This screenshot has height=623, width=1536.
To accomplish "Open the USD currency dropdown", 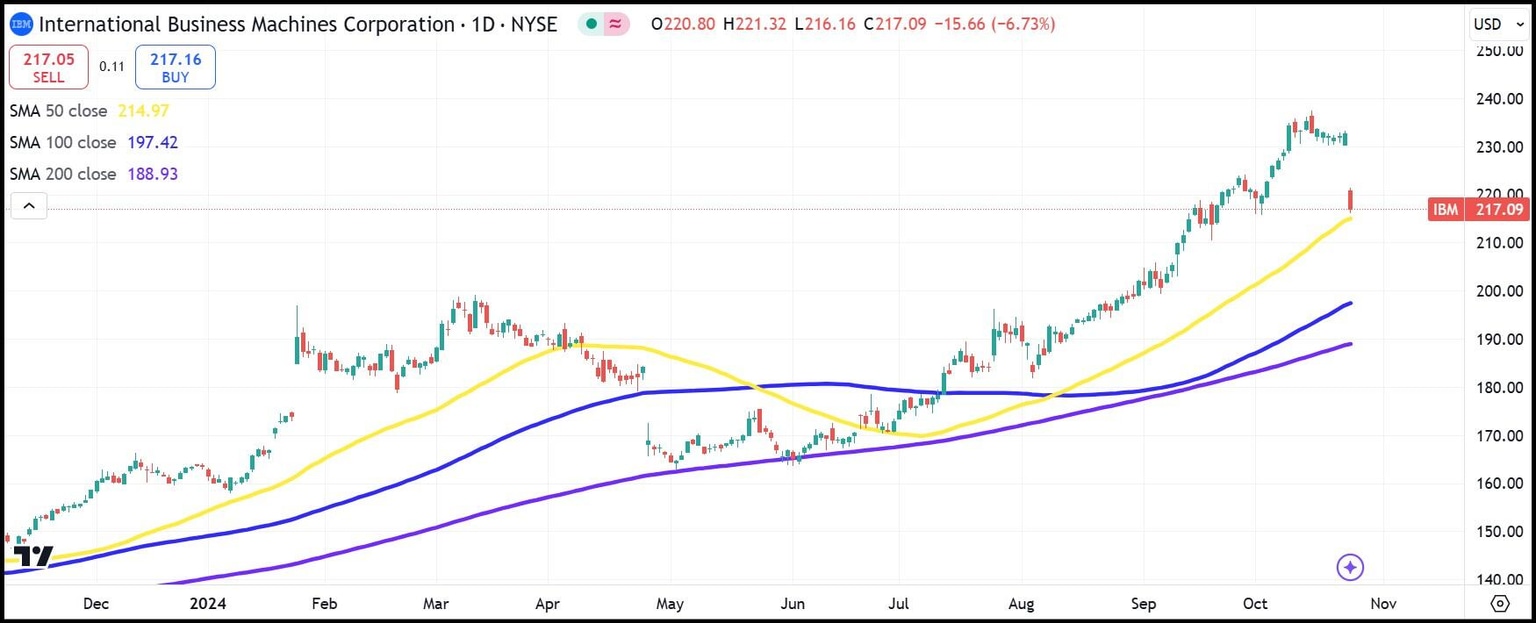I will (1500, 23).
